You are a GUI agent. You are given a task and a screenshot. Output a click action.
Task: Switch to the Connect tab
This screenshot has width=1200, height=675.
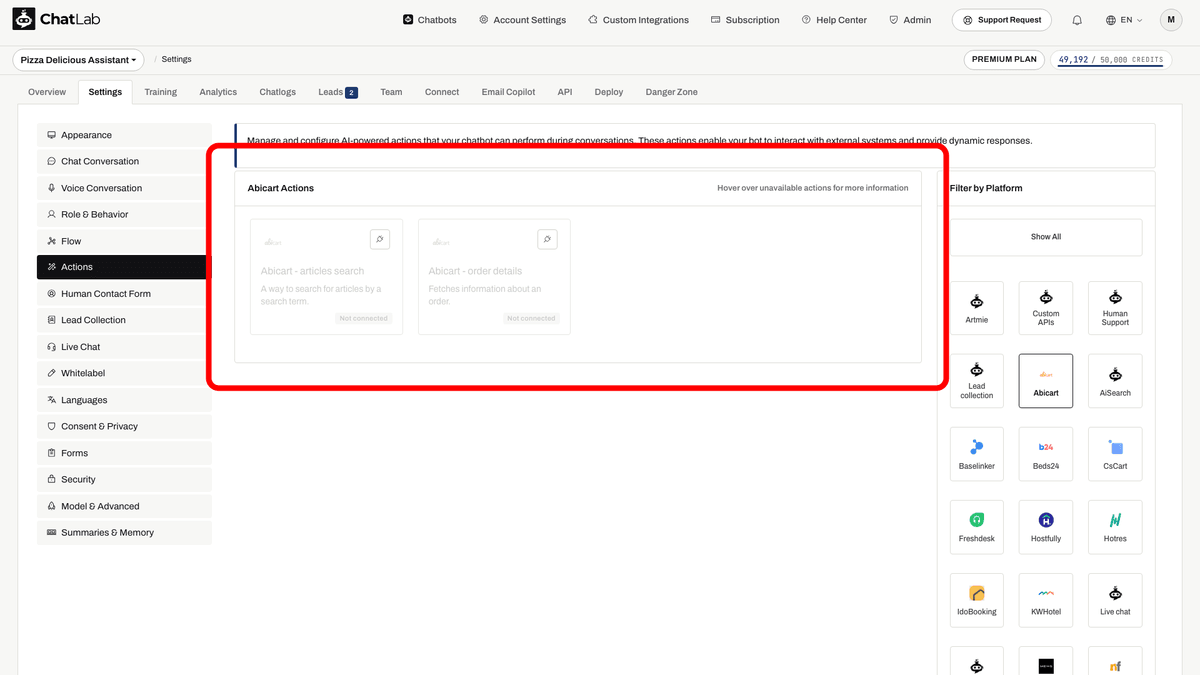(442, 92)
